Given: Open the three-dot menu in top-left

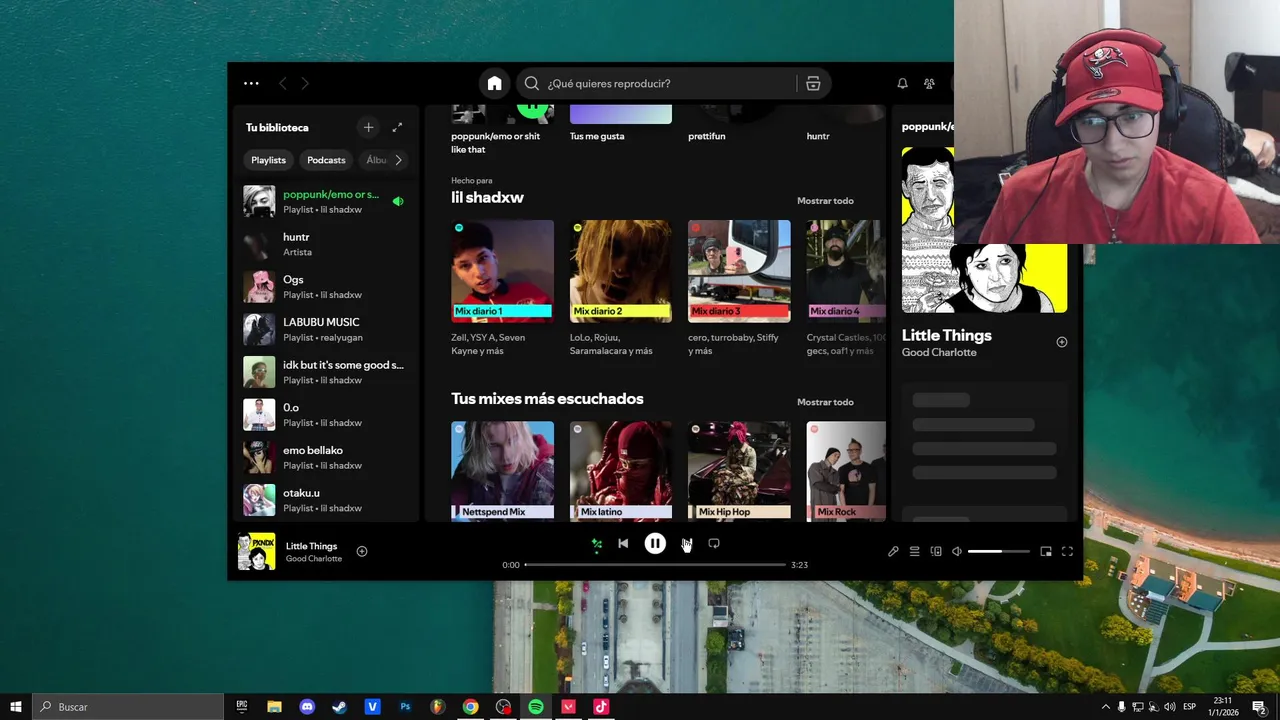Looking at the screenshot, I should [x=251, y=83].
